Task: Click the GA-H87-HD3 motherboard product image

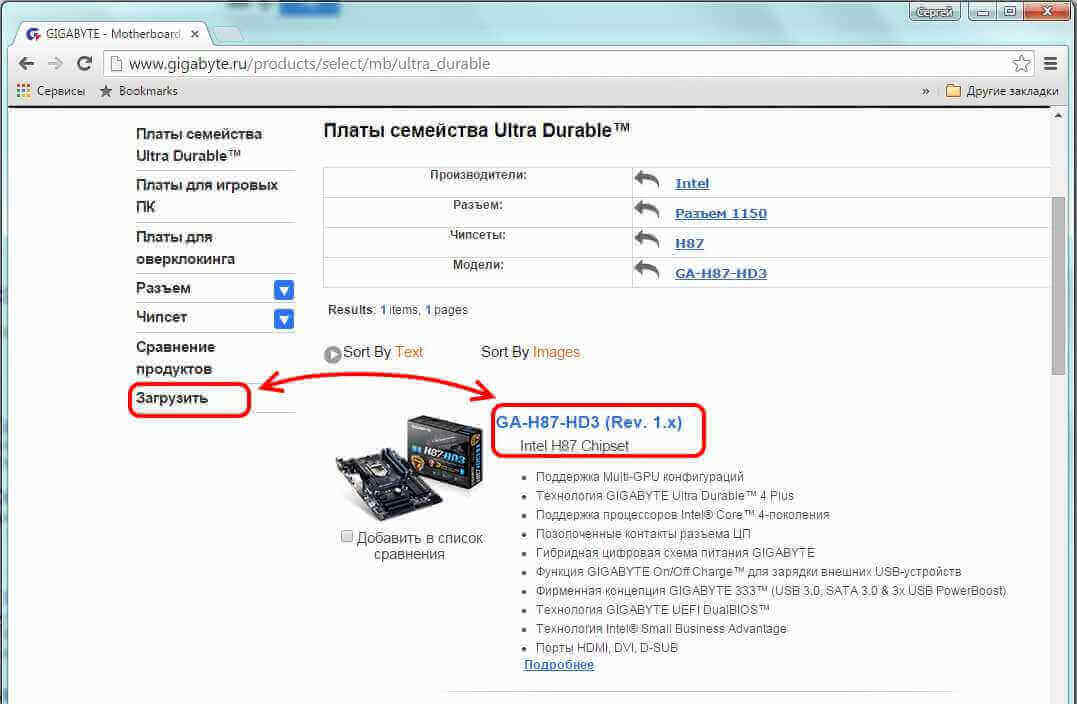Action: coord(409,468)
